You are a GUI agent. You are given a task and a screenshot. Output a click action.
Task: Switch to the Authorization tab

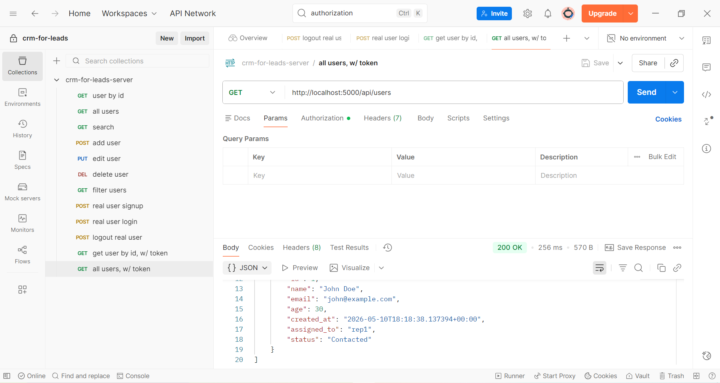[x=326, y=118]
